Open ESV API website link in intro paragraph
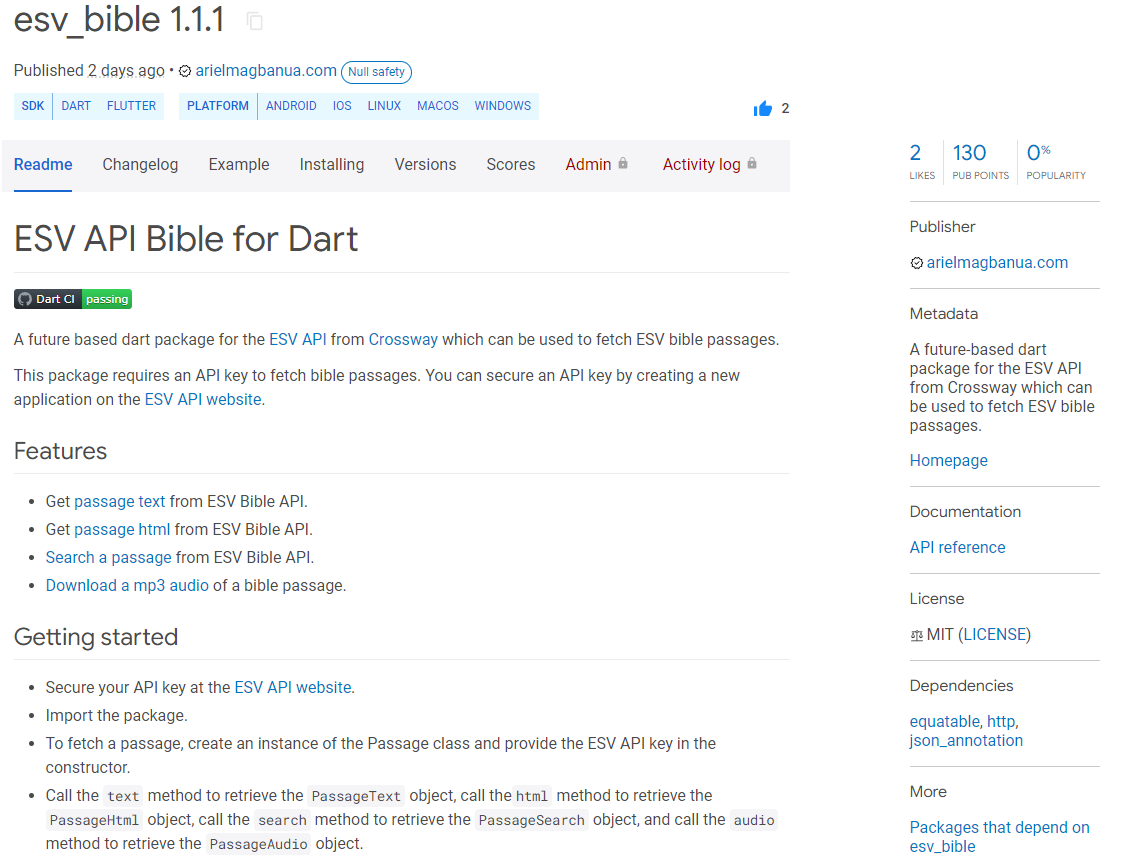Image resolution: width=1134 pixels, height=866 pixels. coord(203,399)
